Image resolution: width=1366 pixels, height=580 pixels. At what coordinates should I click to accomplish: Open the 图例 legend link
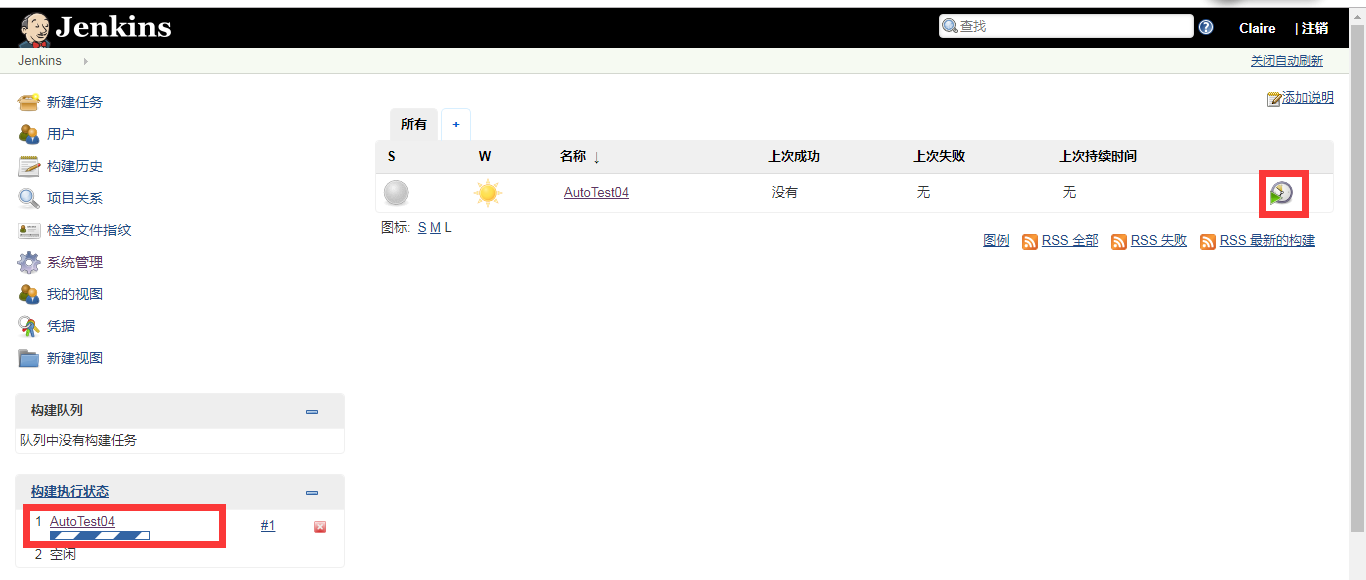pyautogui.click(x=996, y=241)
